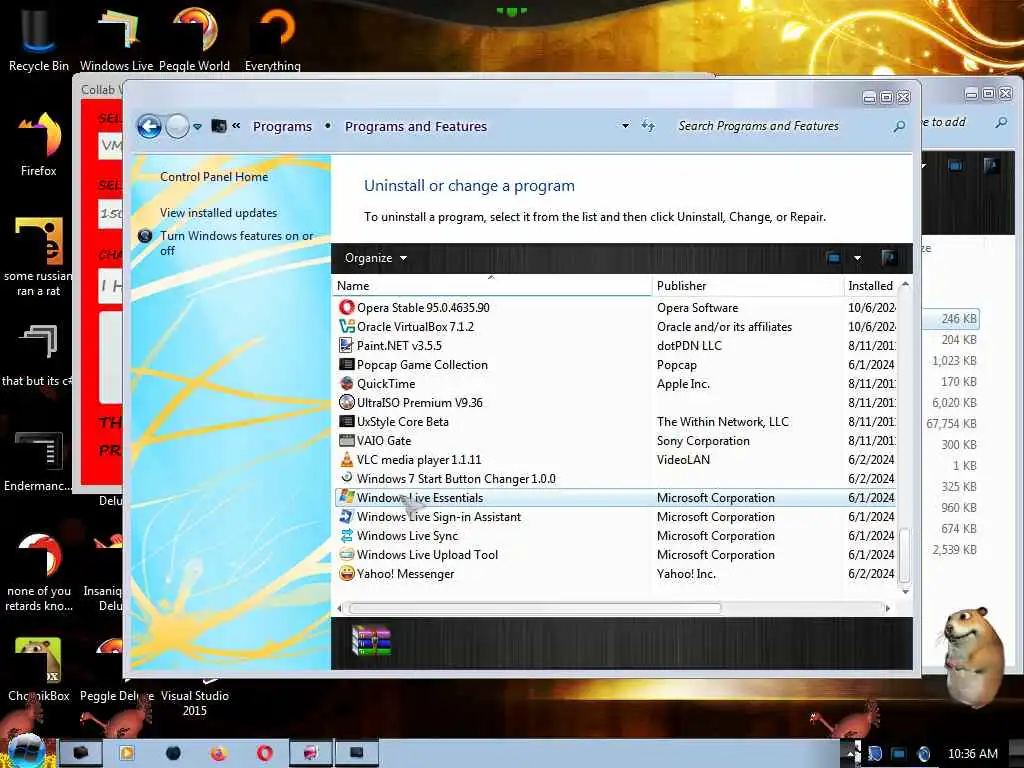Select UltraISO Premium V9.36
The width and height of the screenshot is (1024, 768).
click(x=615, y=402)
